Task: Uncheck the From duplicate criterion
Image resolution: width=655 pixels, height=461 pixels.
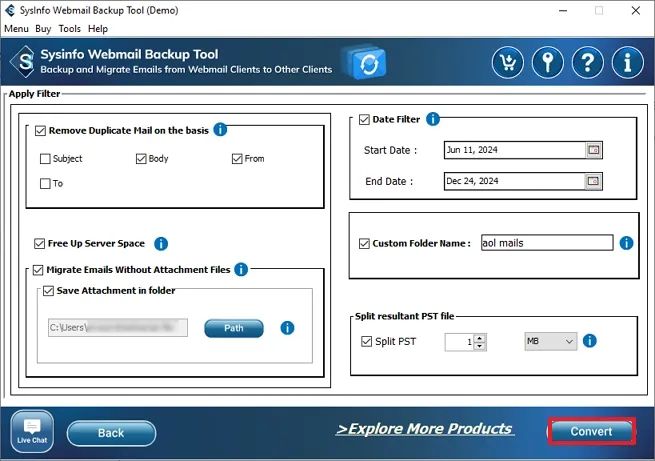Action: tap(237, 159)
